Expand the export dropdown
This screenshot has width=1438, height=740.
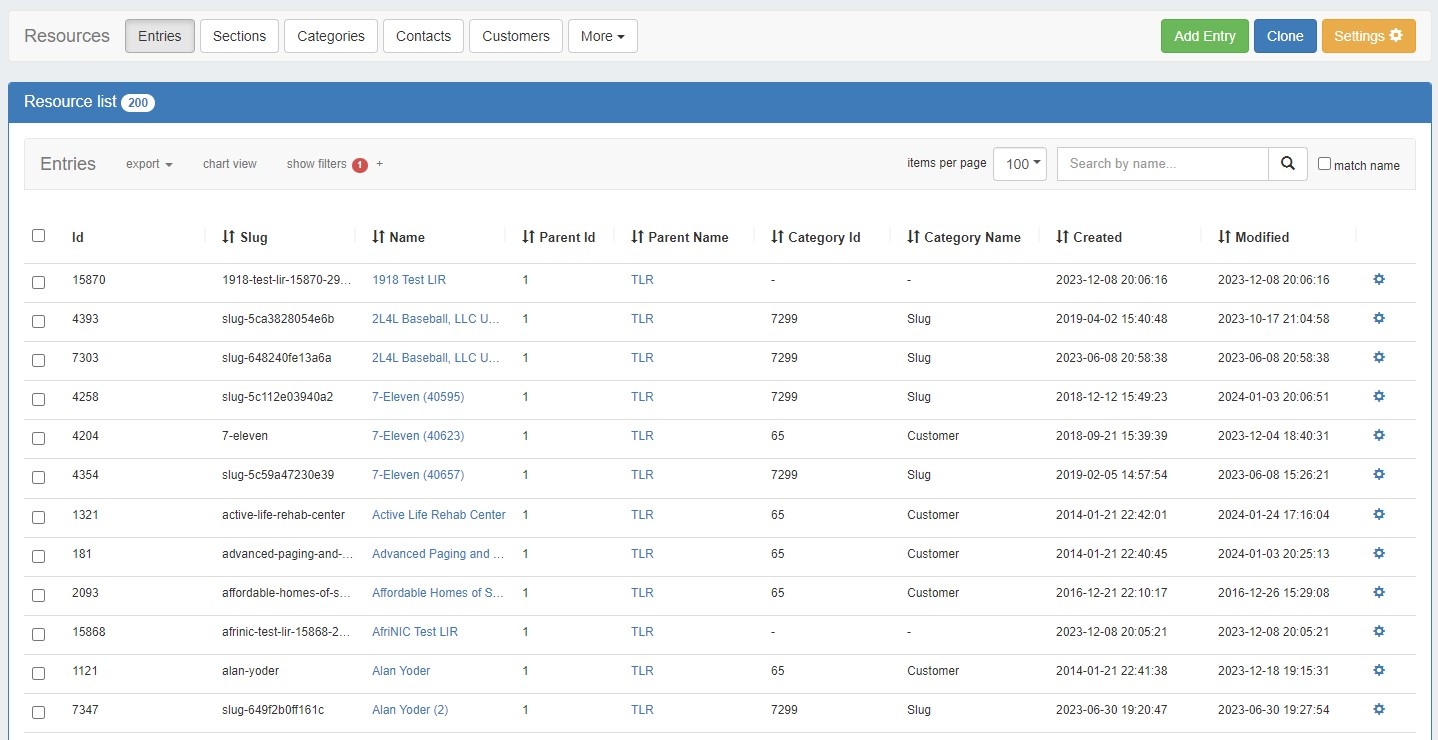[x=149, y=164]
